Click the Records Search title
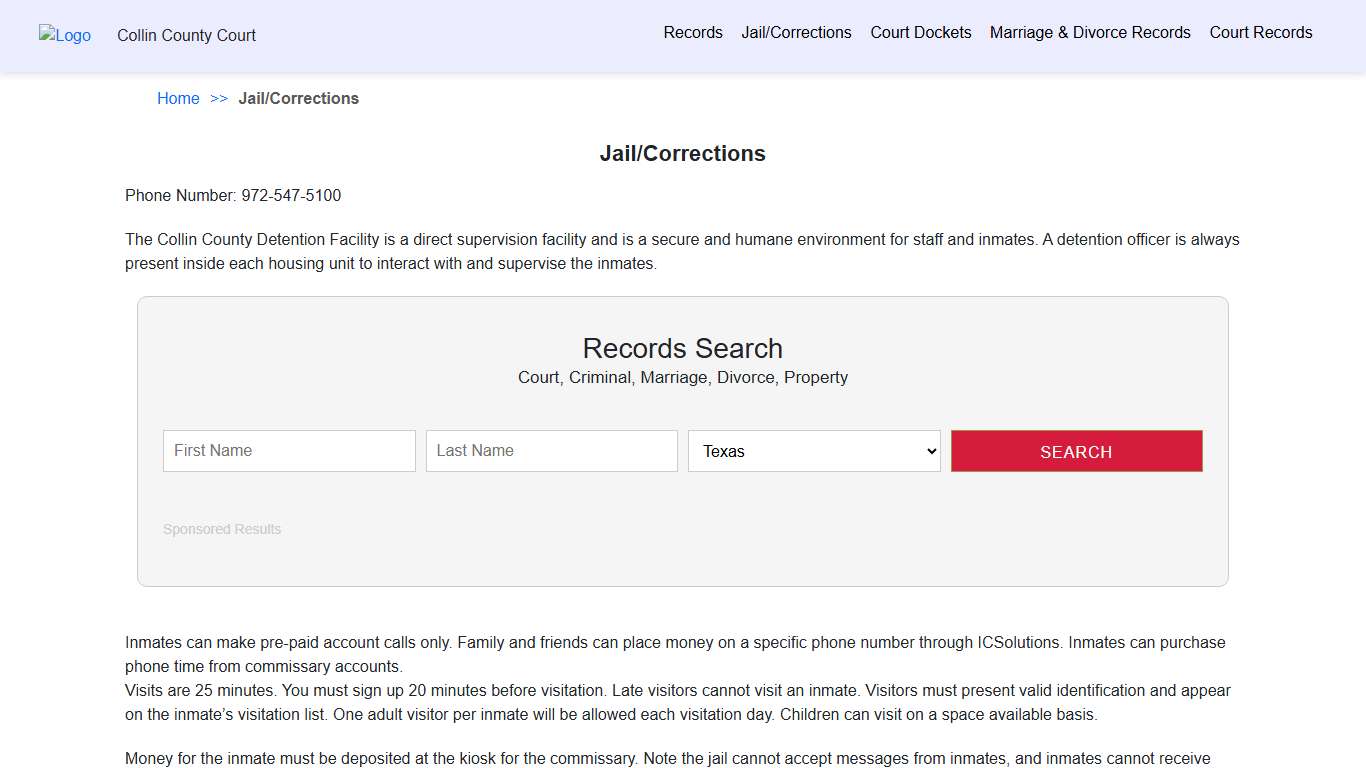 (683, 348)
